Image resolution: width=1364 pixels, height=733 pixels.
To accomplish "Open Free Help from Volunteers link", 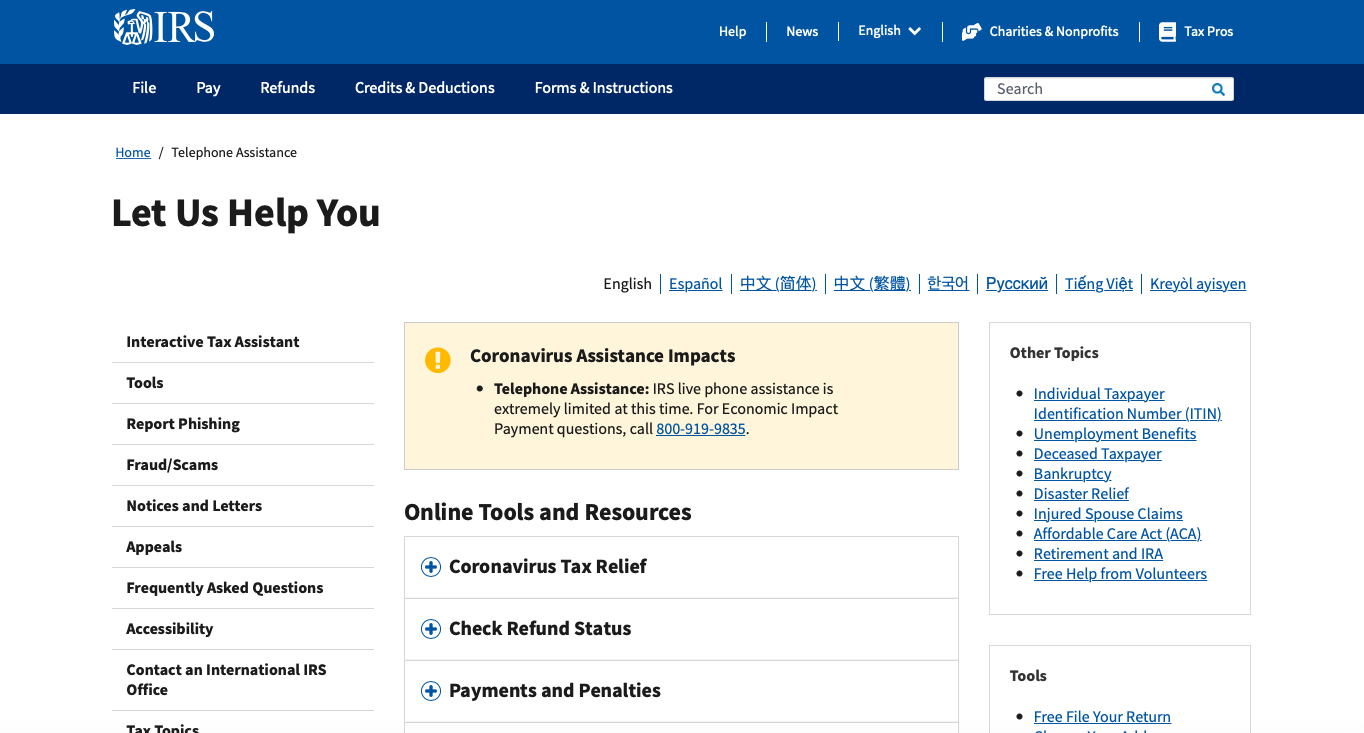I will (x=1120, y=574).
